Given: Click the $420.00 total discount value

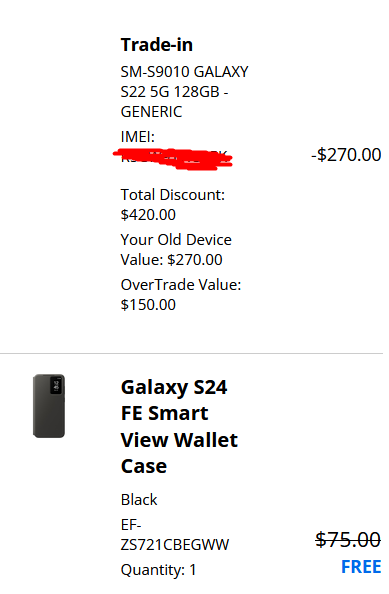Looking at the screenshot, I should 148,215.
